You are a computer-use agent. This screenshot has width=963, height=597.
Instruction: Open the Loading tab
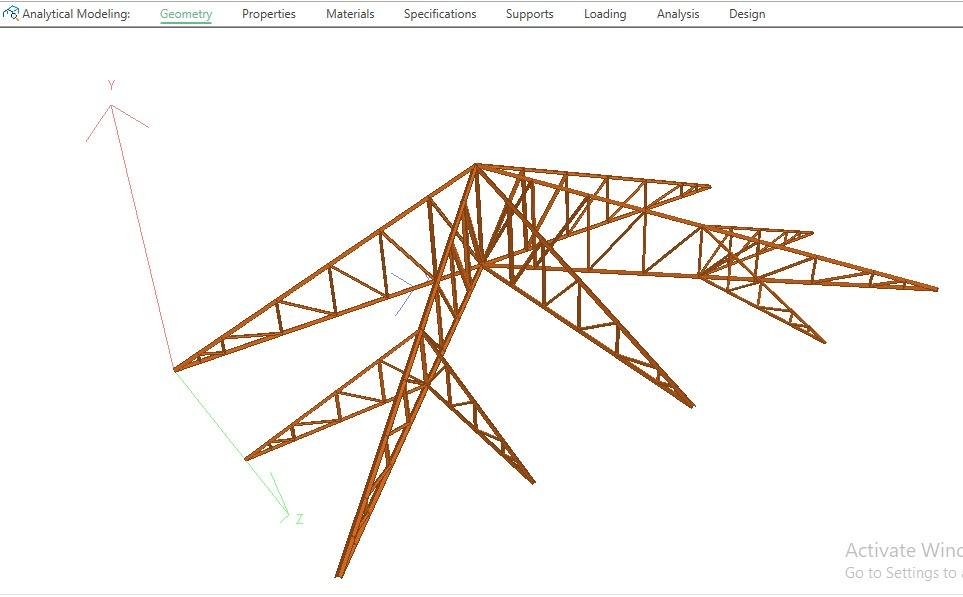click(605, 14)
